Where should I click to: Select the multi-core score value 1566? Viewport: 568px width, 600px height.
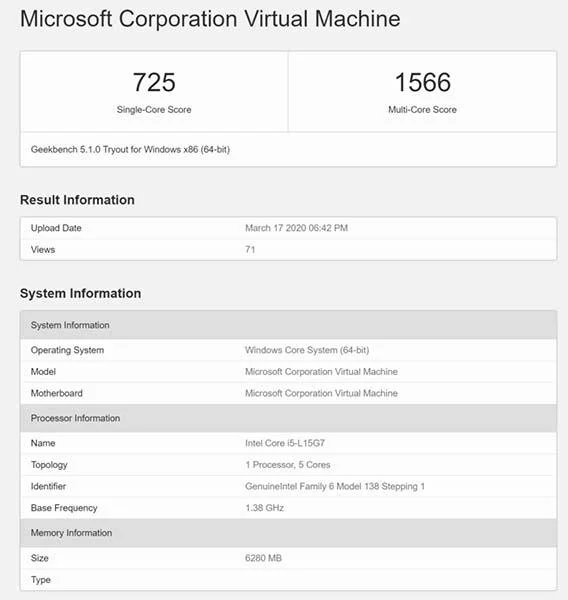coord(423,82)
